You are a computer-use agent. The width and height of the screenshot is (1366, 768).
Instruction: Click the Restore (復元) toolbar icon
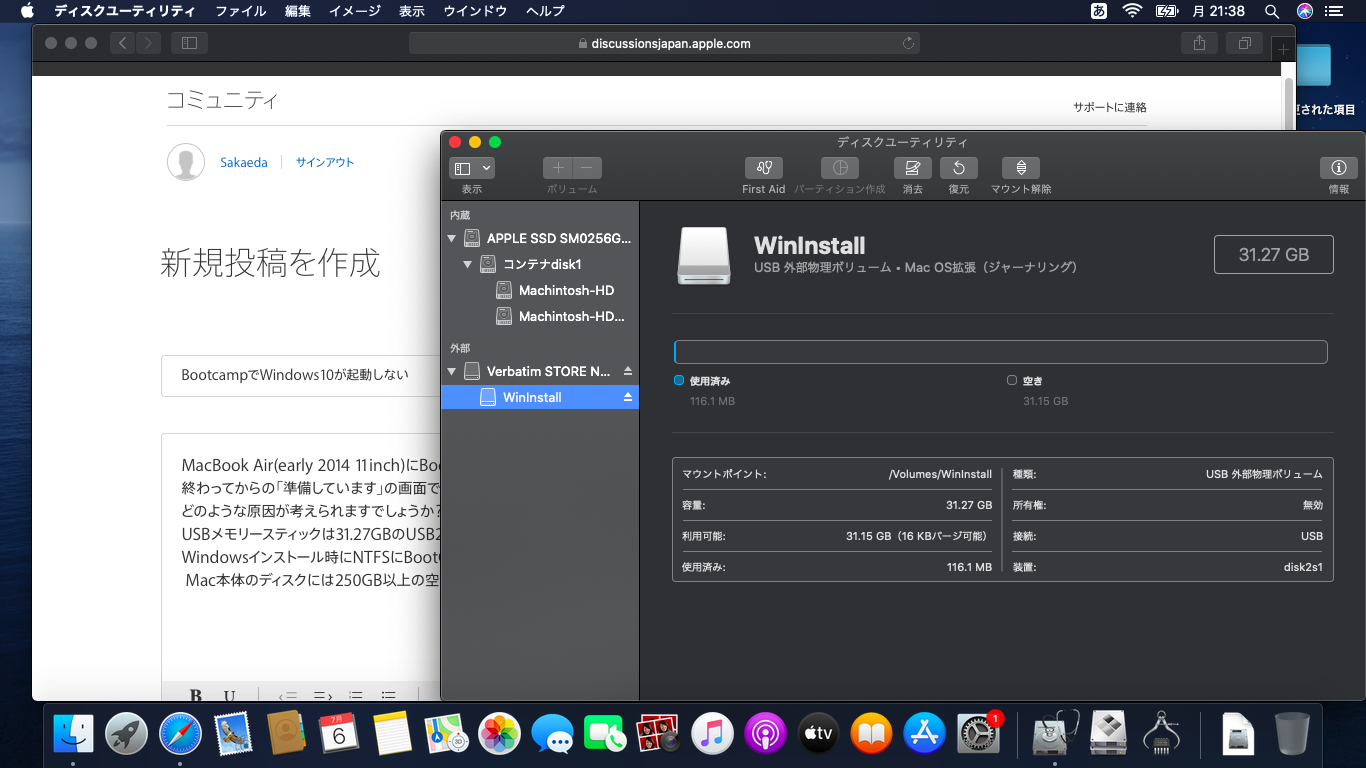(958, 168)
